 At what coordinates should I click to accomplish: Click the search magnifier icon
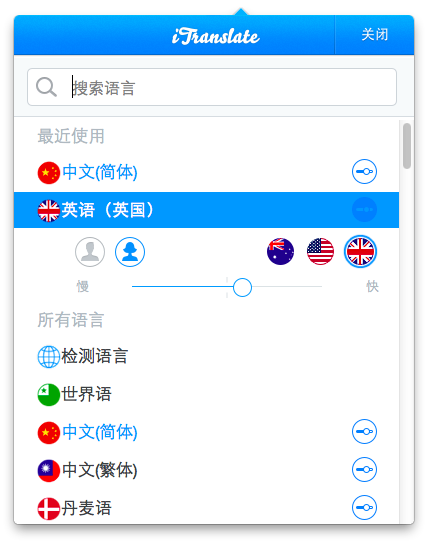pos(46,87)
